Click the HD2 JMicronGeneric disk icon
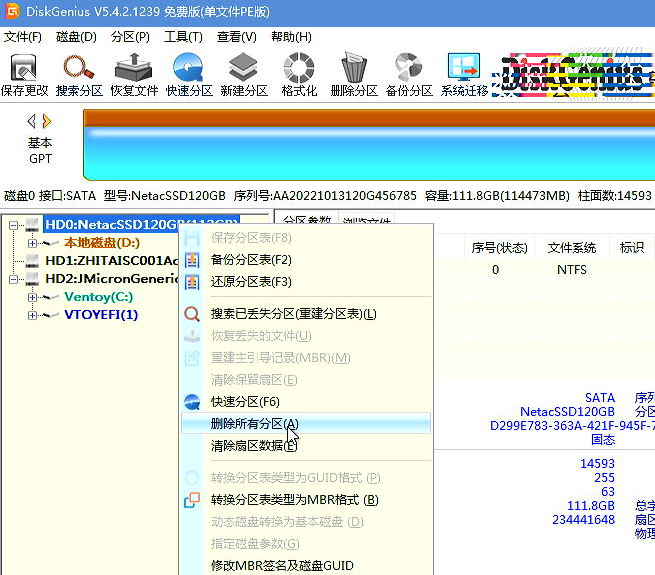 (x=32, y=279)
